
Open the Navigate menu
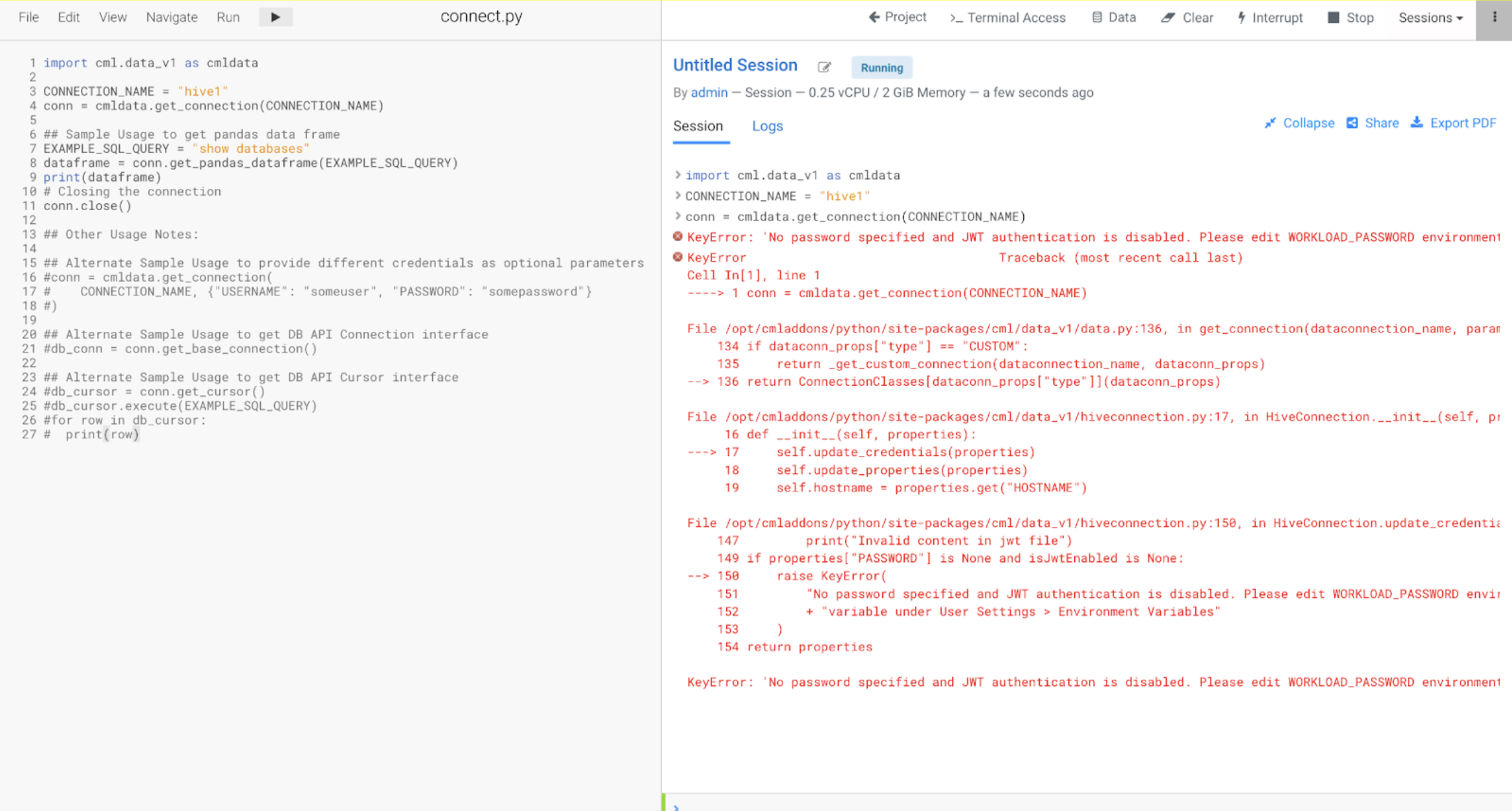[x=171, y=17]
